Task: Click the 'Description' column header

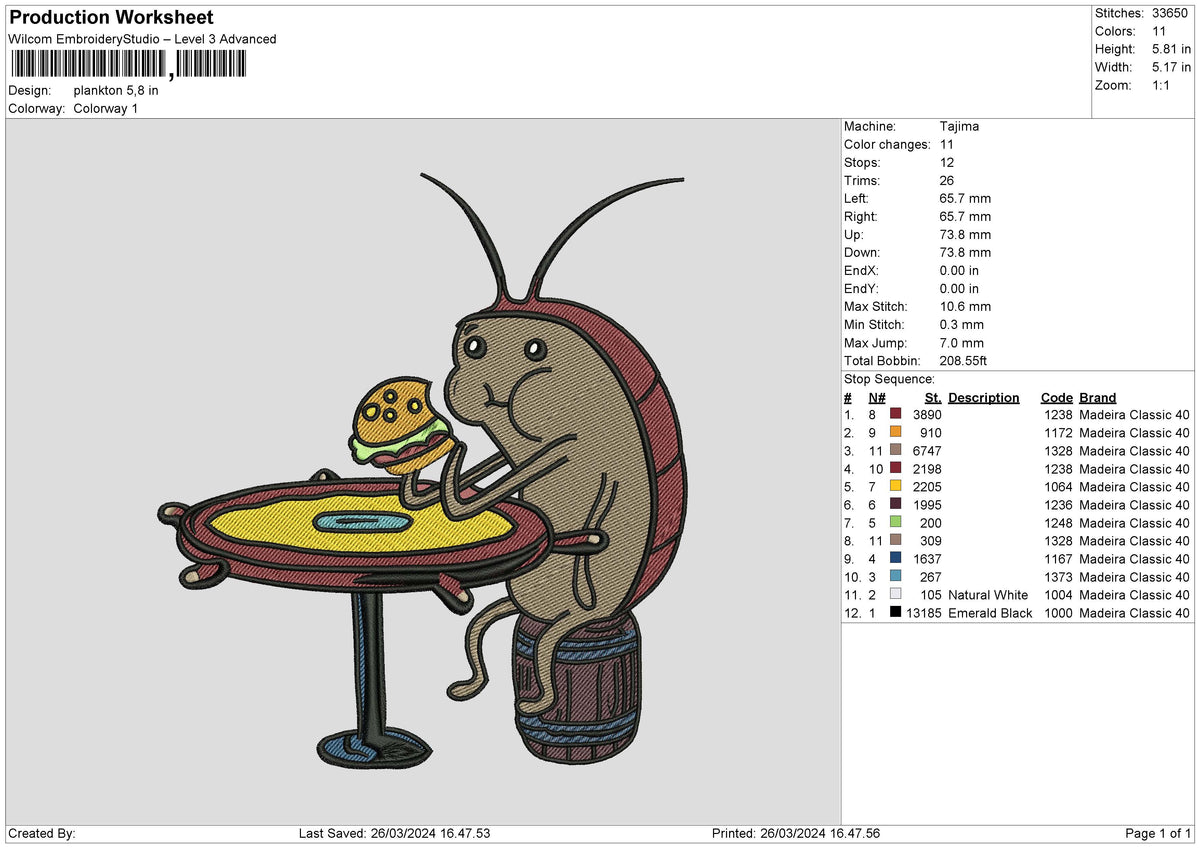Action: (x=984, y=397)
